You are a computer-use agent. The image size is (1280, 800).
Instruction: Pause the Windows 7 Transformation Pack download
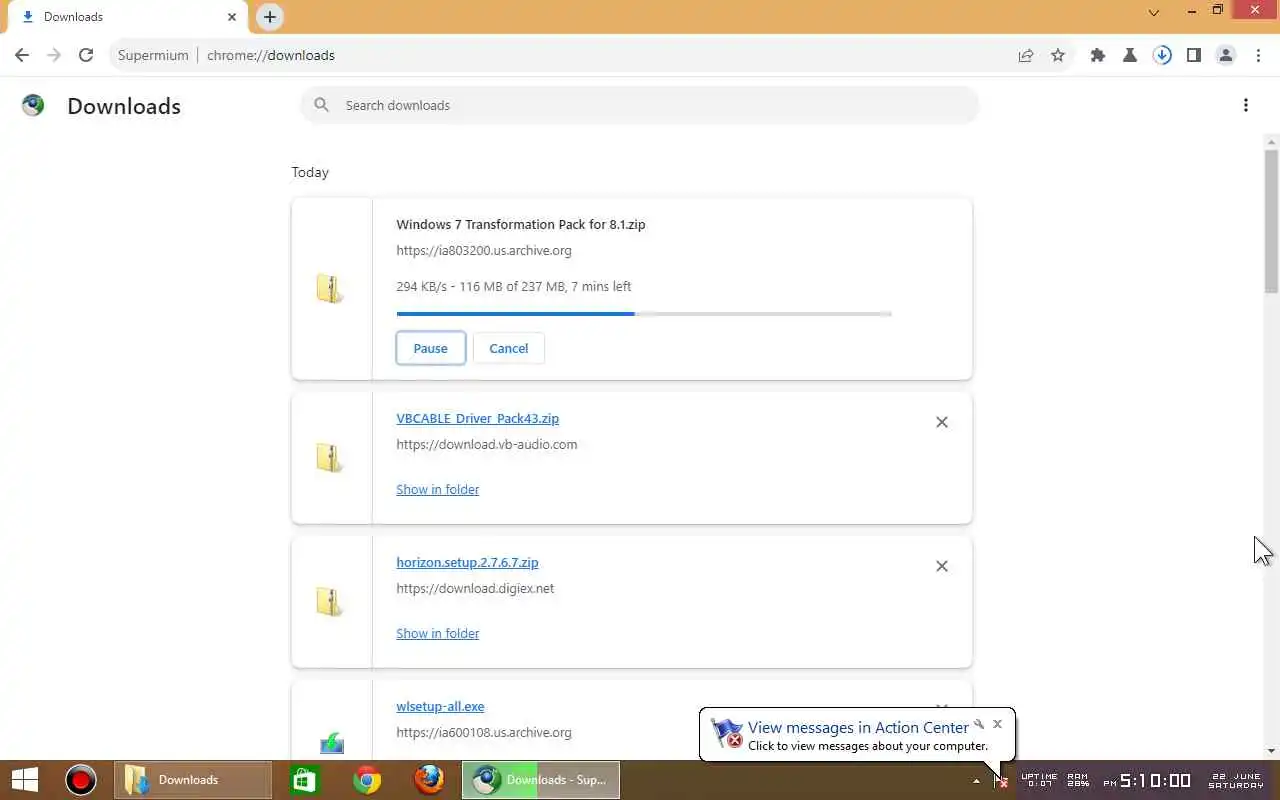(x=430, y=348)
